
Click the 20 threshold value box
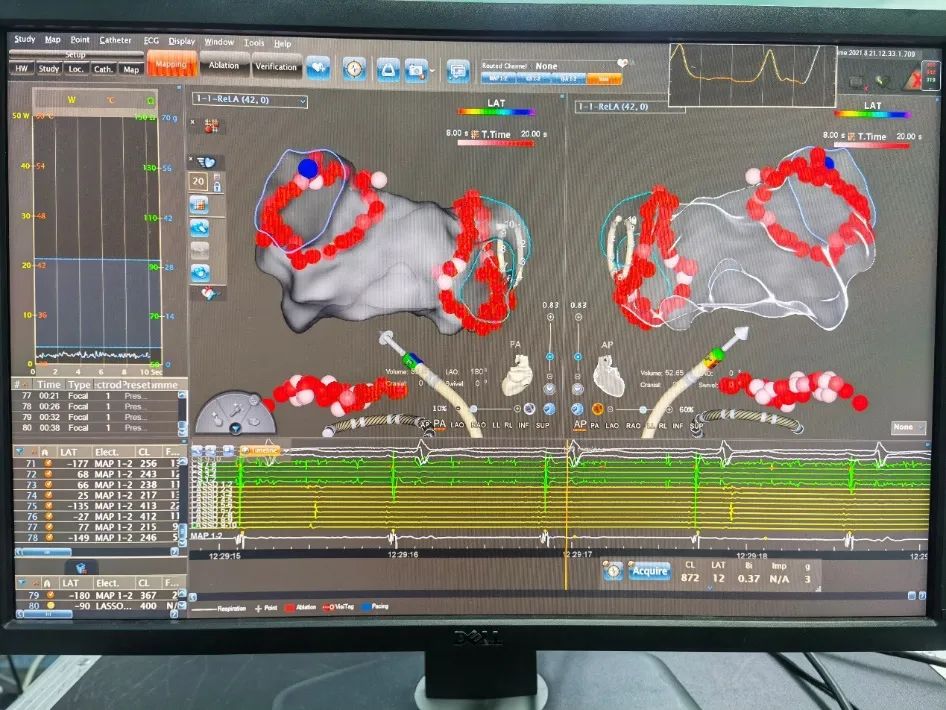tap(198, 181)
